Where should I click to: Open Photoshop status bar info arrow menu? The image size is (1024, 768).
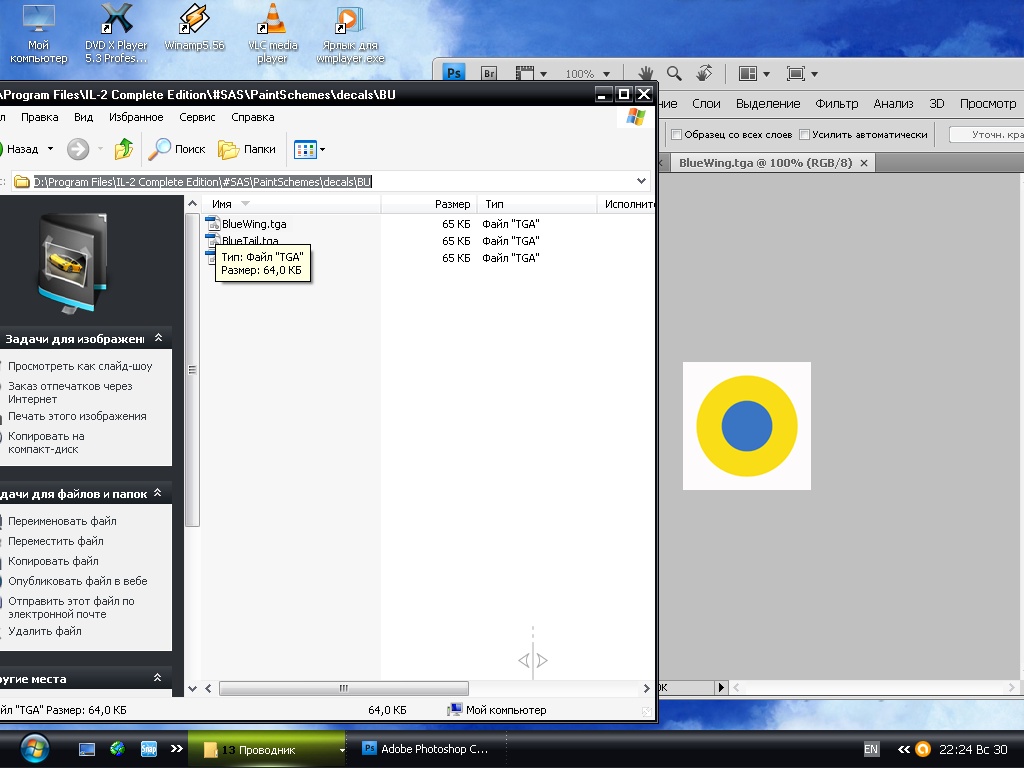(x=721, y=687)
